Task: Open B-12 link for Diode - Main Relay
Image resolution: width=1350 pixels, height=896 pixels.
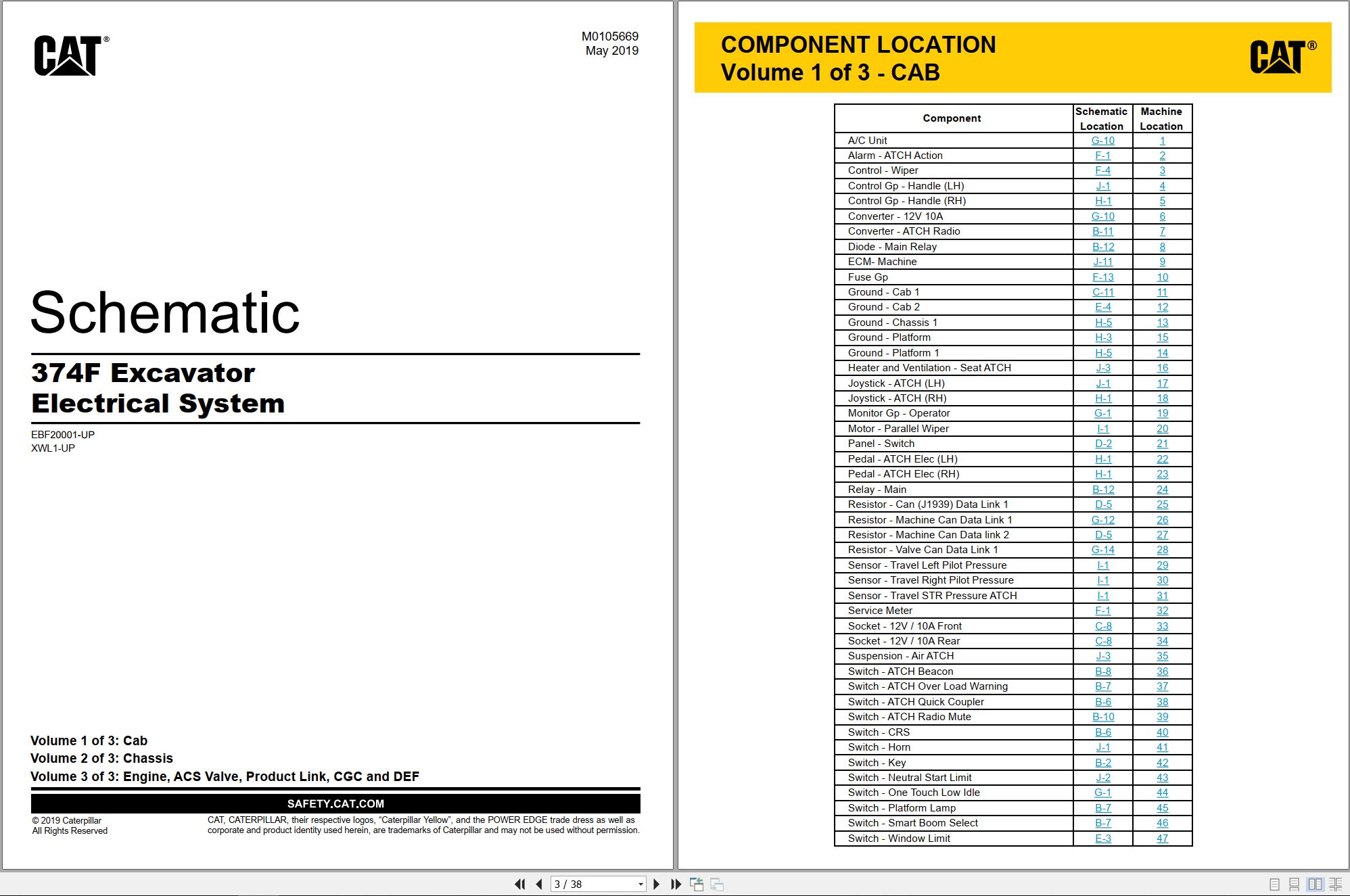Action: [1103, 247]
